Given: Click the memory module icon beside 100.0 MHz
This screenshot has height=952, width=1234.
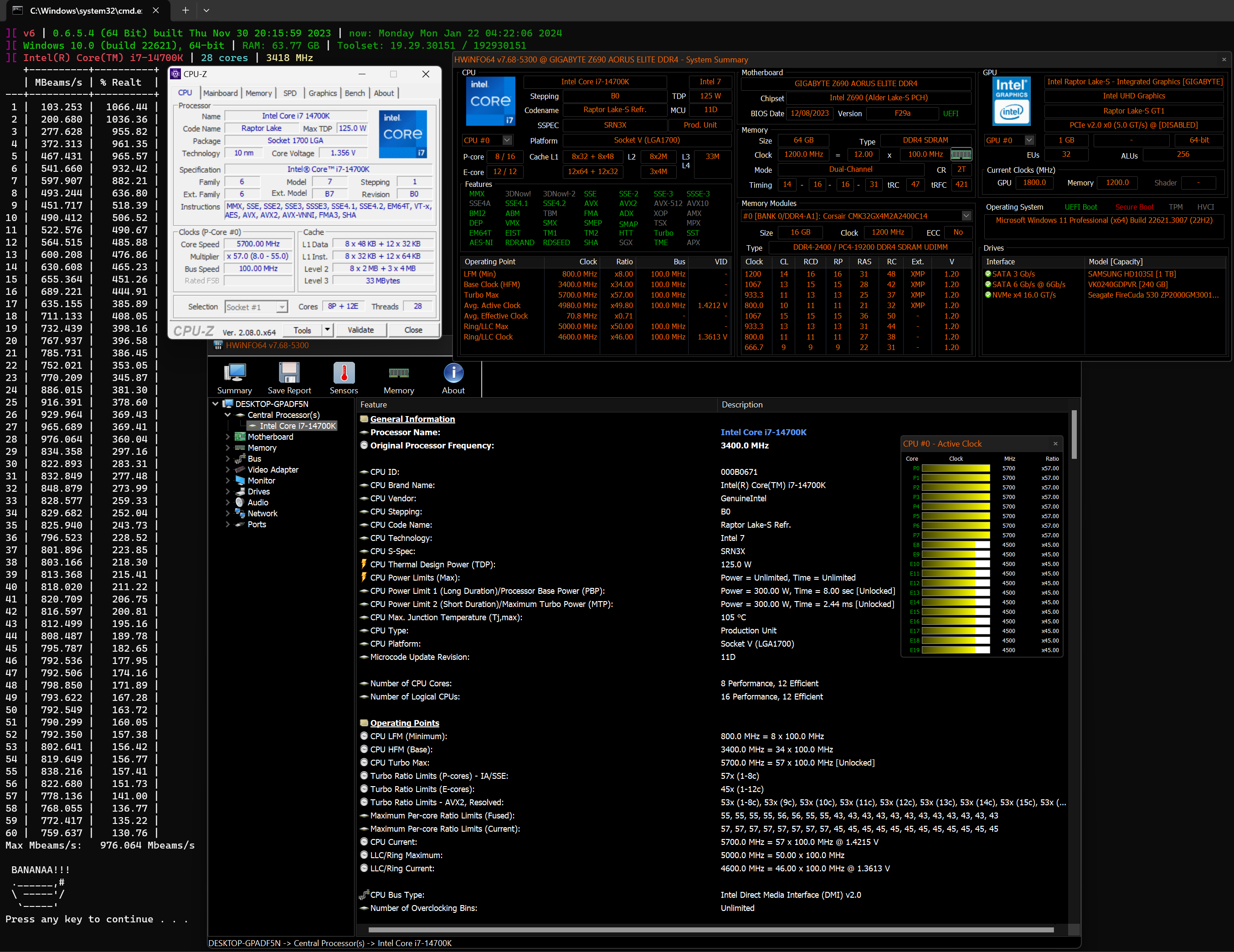Looking at the screenshot, I should [x=961, y=154].
